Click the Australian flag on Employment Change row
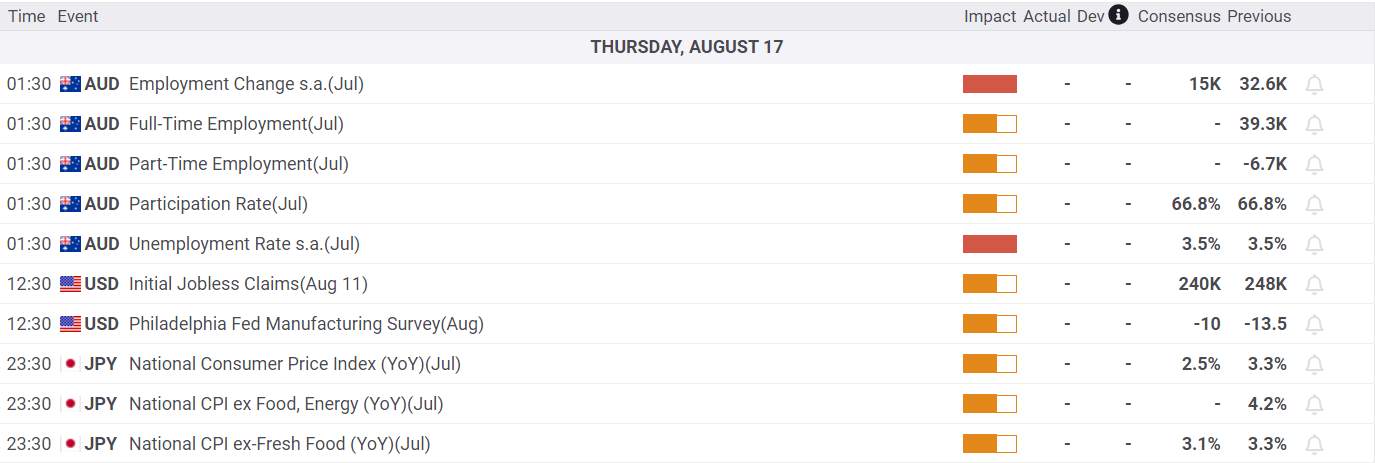The width and height of the screenshot is (1375, 463). (70, 84)
